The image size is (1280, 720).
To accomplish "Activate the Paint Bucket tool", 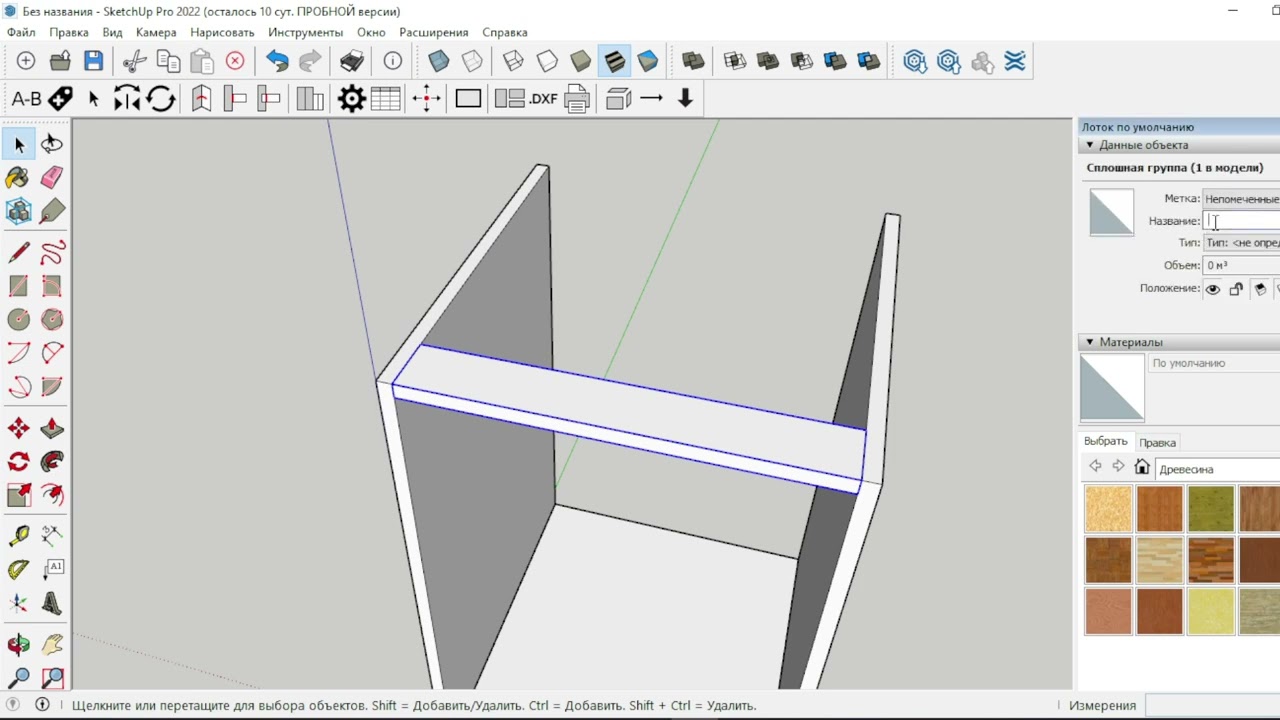I will [18, 177].
